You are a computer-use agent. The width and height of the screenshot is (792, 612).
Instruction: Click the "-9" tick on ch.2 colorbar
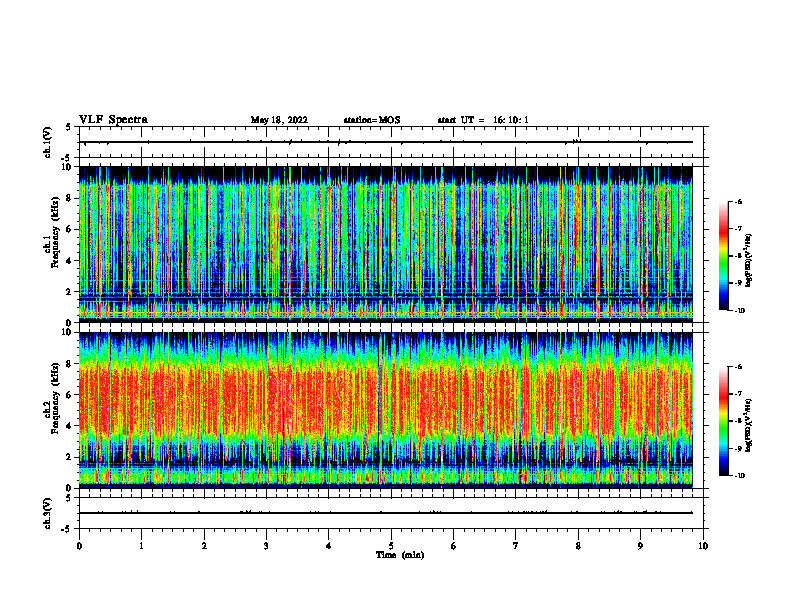pos(738,448)
